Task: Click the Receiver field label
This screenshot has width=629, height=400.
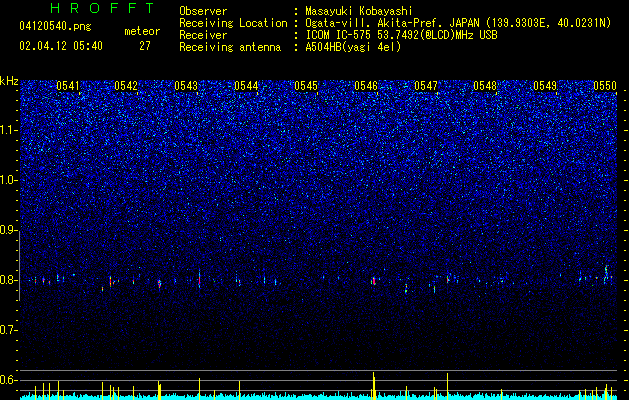Action: [203, 35]
